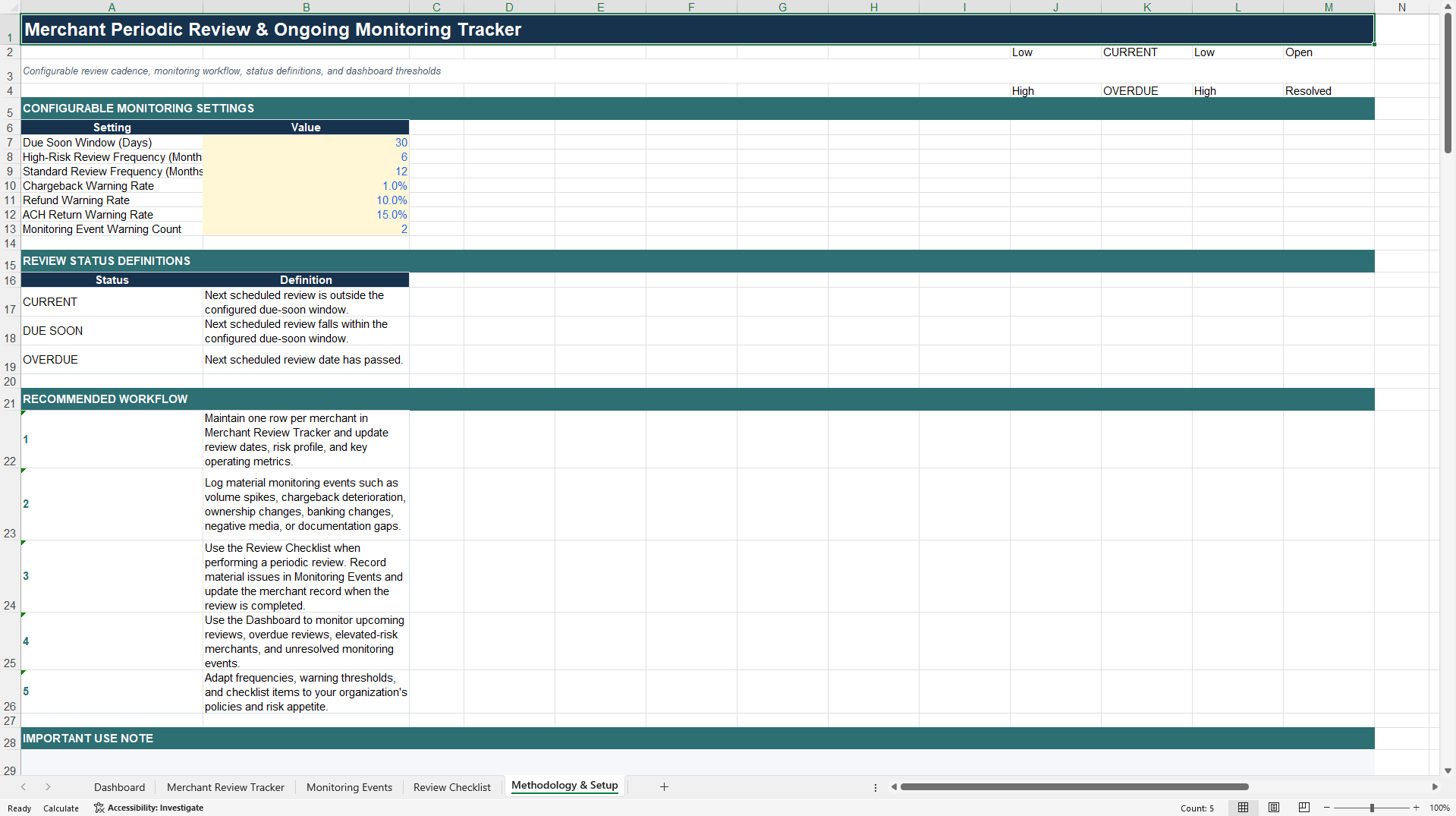Click workflow step 5 number cell

tap(112, 692)
